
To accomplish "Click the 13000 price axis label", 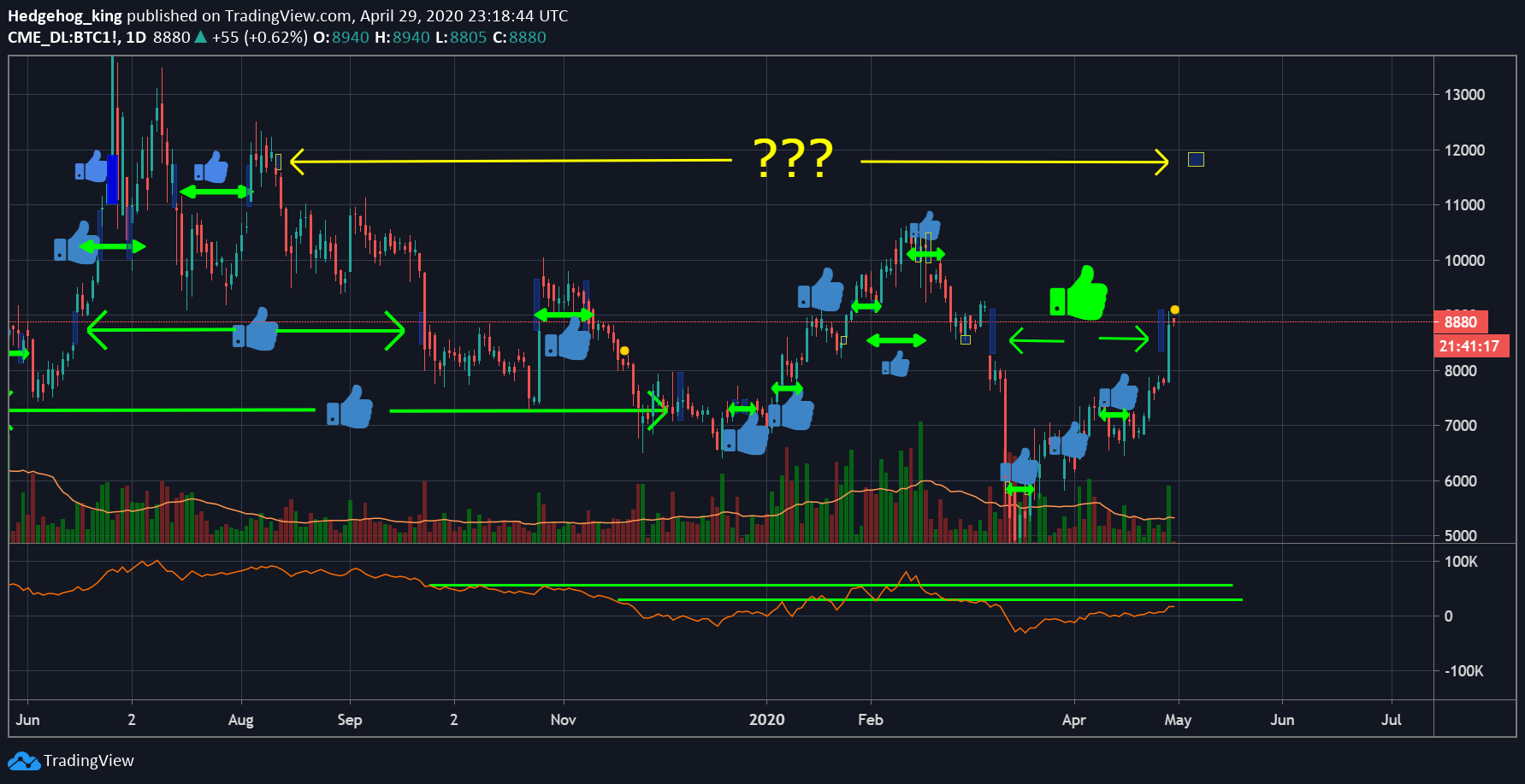I will pos(1464,95).
